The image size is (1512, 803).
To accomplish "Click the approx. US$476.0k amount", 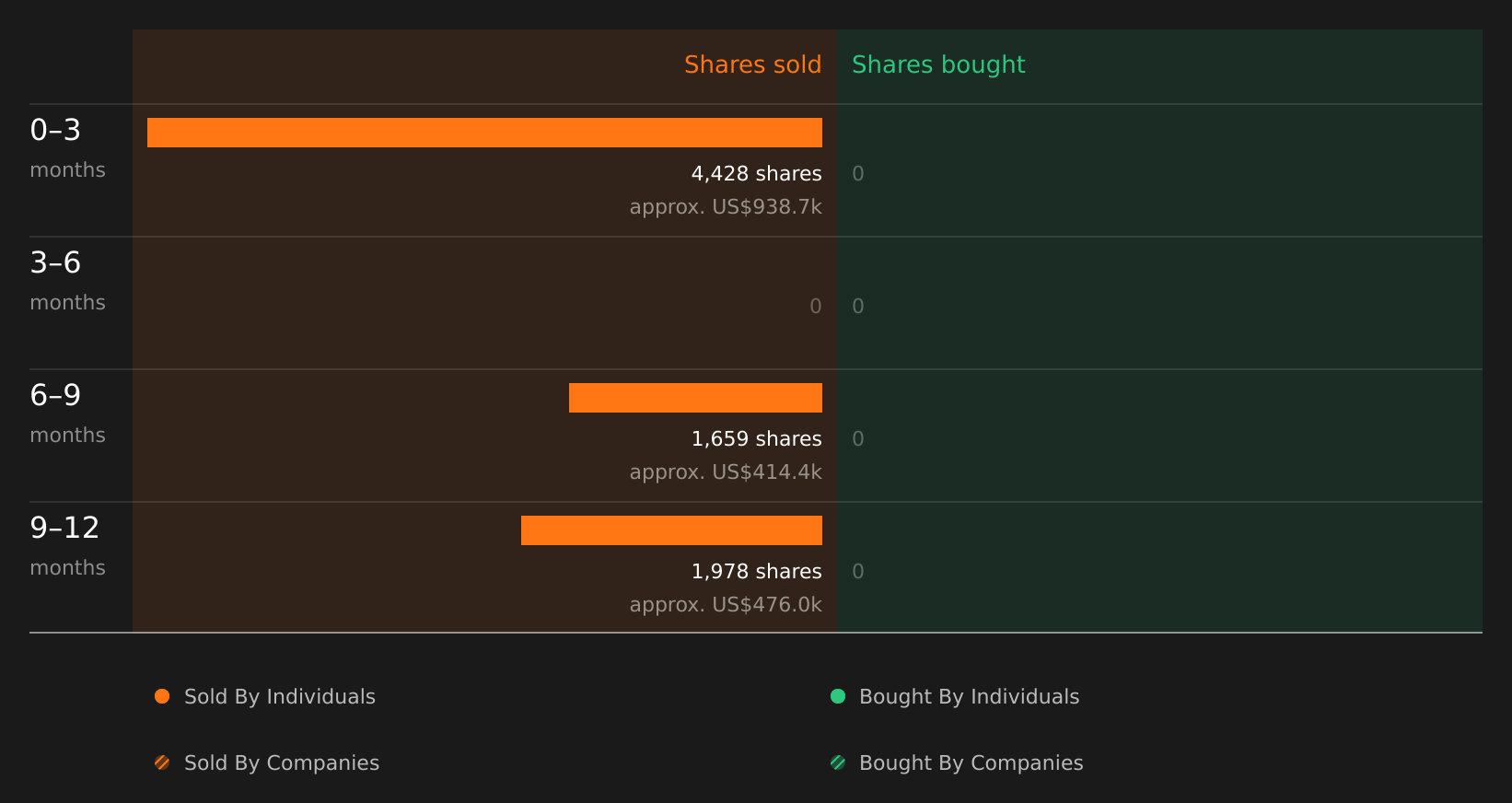I will [726, 605].
